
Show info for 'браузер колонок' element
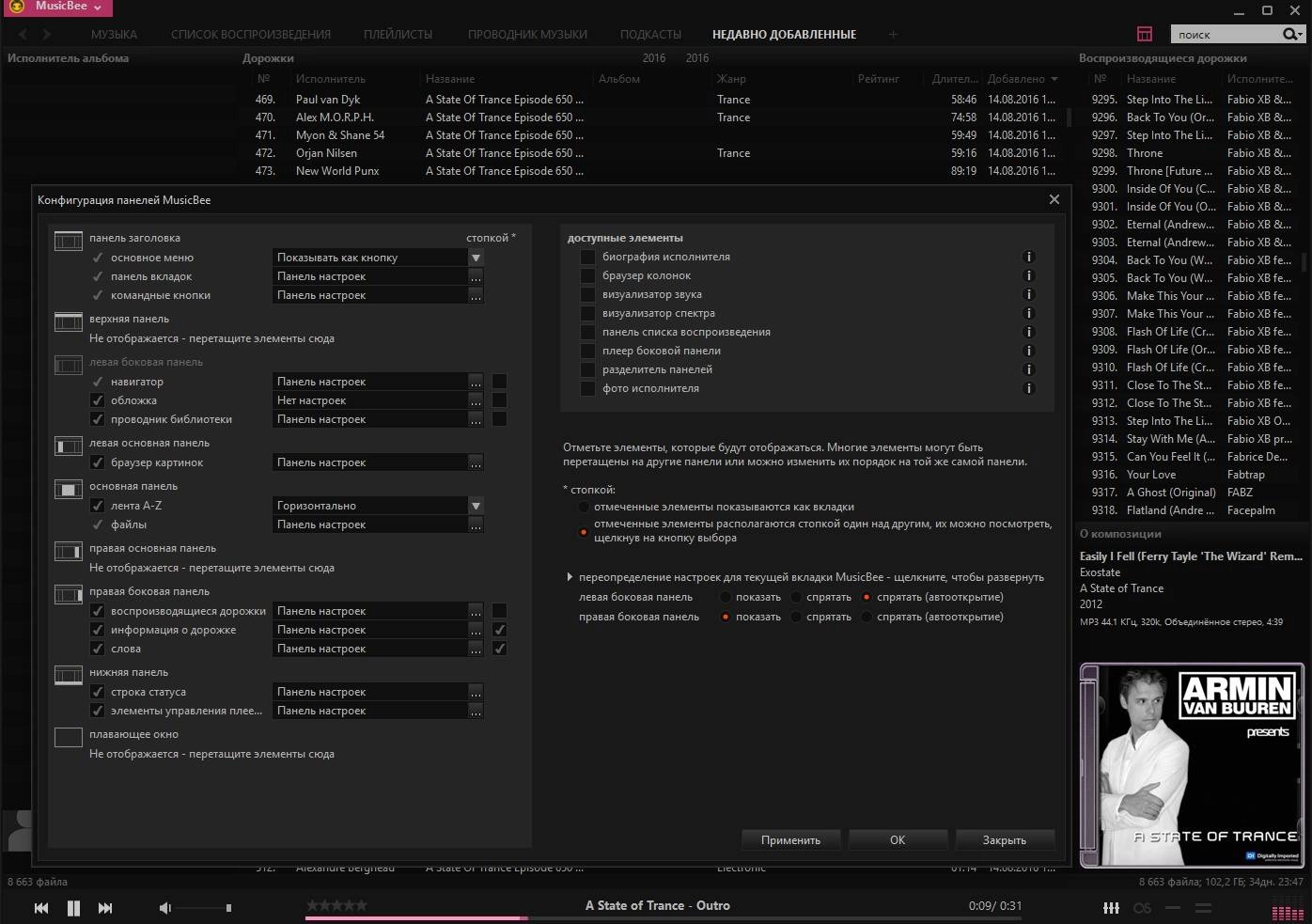tap(1028, 275)
